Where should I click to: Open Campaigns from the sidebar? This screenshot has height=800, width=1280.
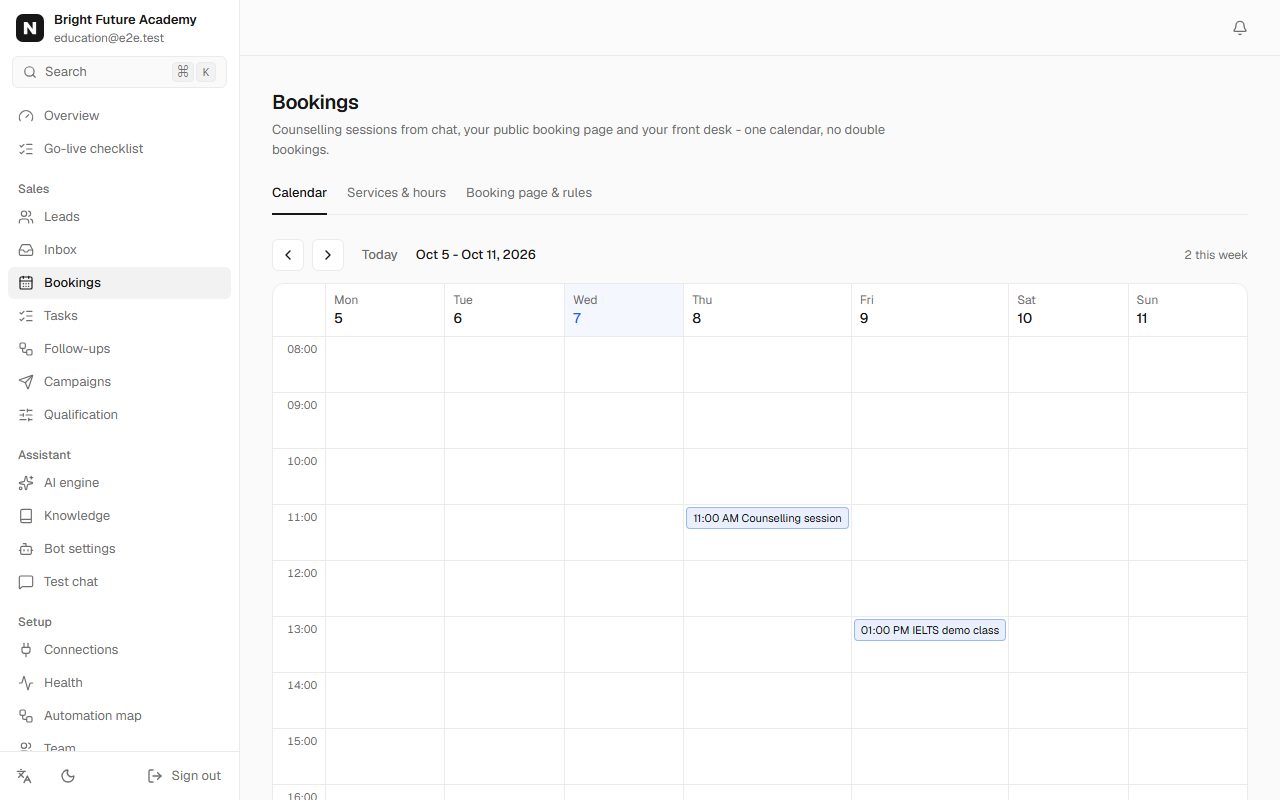click(x=119, y=382)
